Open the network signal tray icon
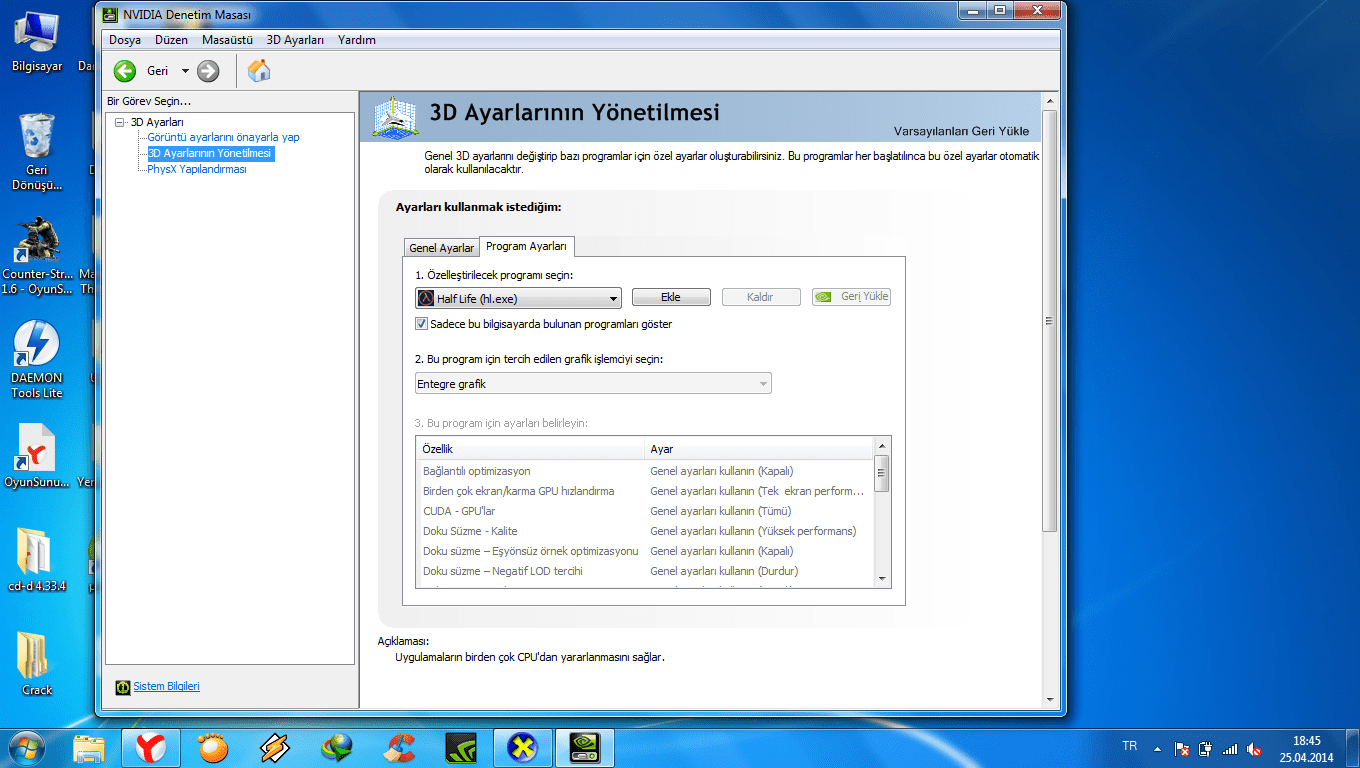 pos(1230,748)
